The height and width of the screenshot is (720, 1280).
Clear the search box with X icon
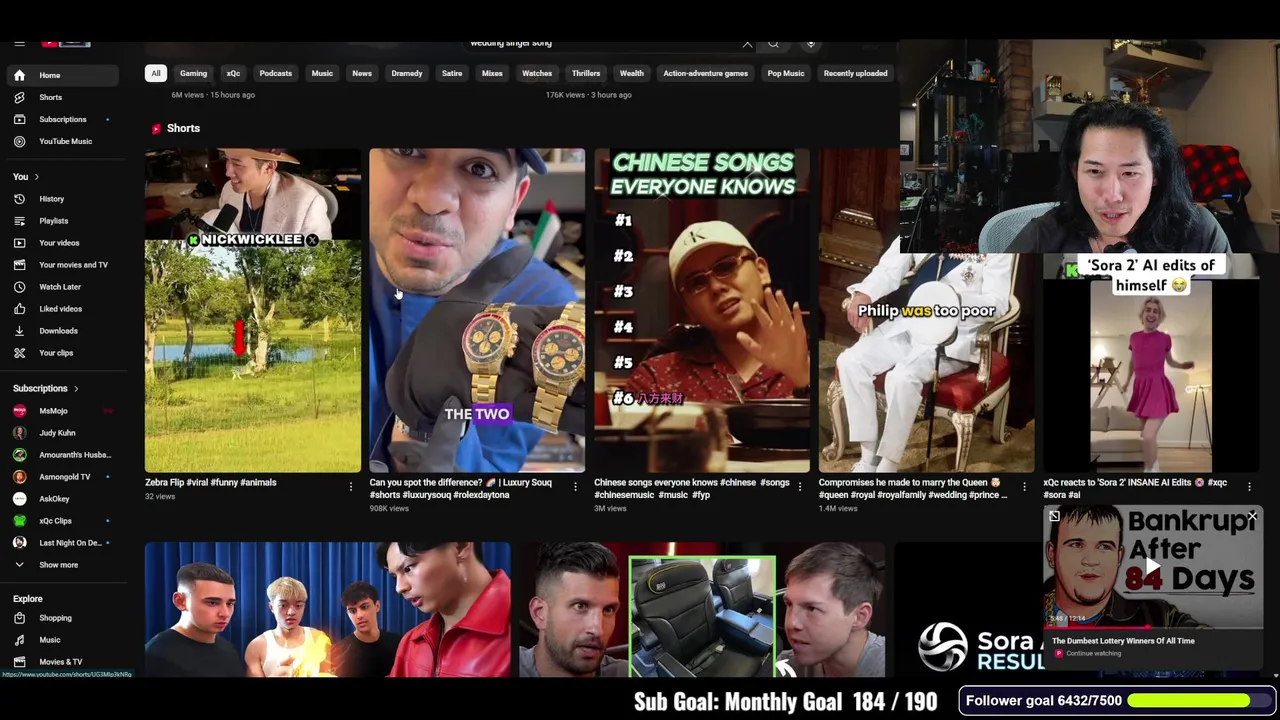pyautogui.click(x=747, y=44)
